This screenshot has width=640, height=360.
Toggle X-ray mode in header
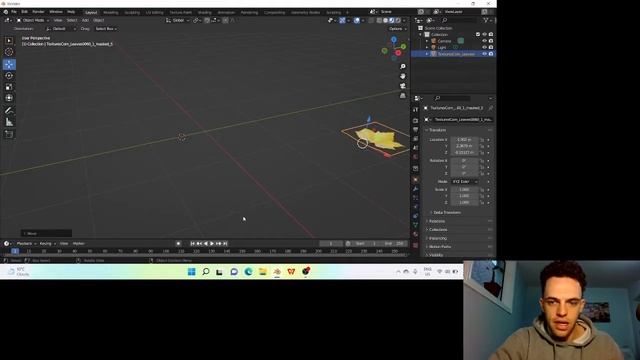[371, 20]
